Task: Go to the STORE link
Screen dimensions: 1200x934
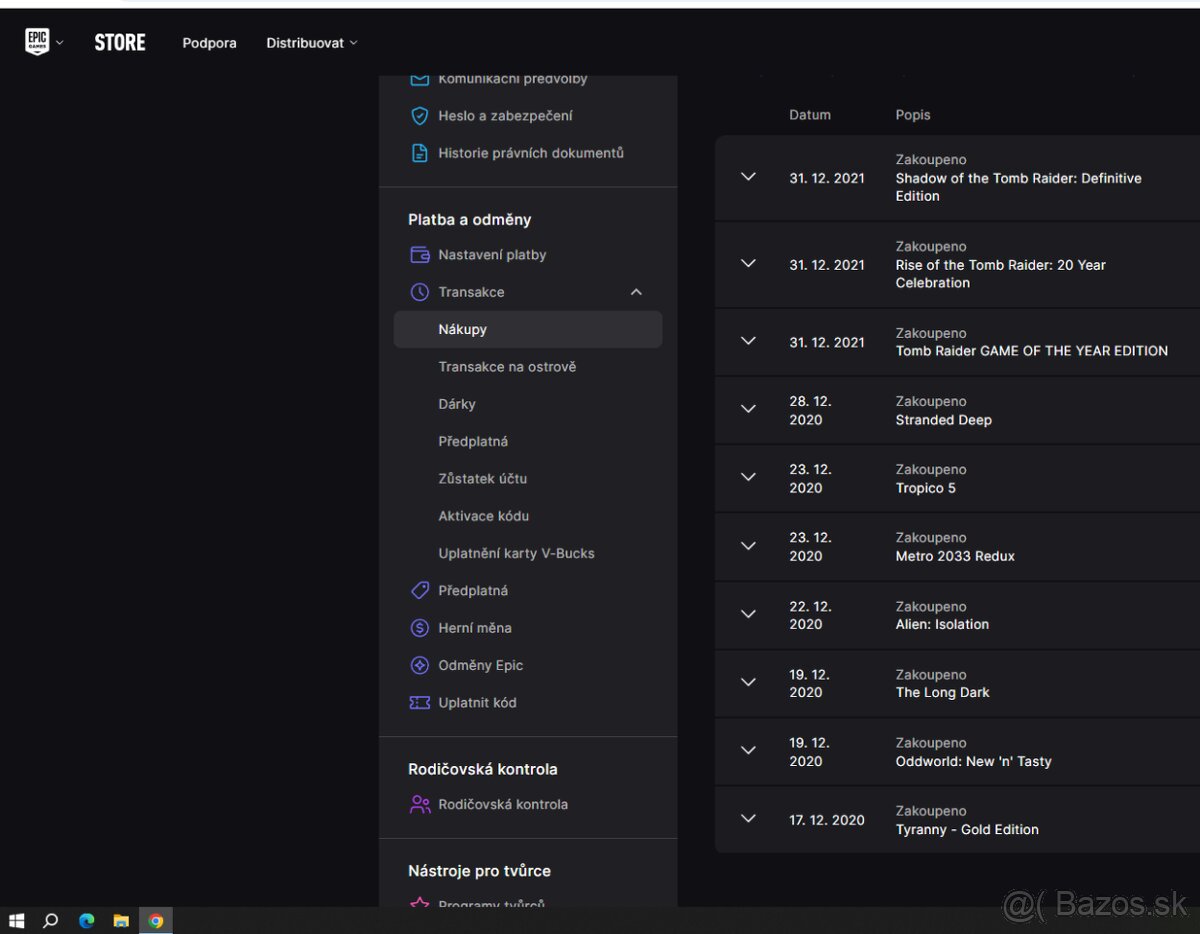Action: coord(120,42)
